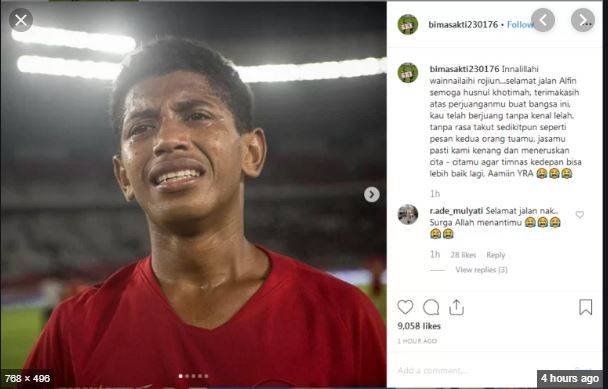Reply to r.ade_mulyati's comment
Screen dimensions: 608x389
point(496,255)
